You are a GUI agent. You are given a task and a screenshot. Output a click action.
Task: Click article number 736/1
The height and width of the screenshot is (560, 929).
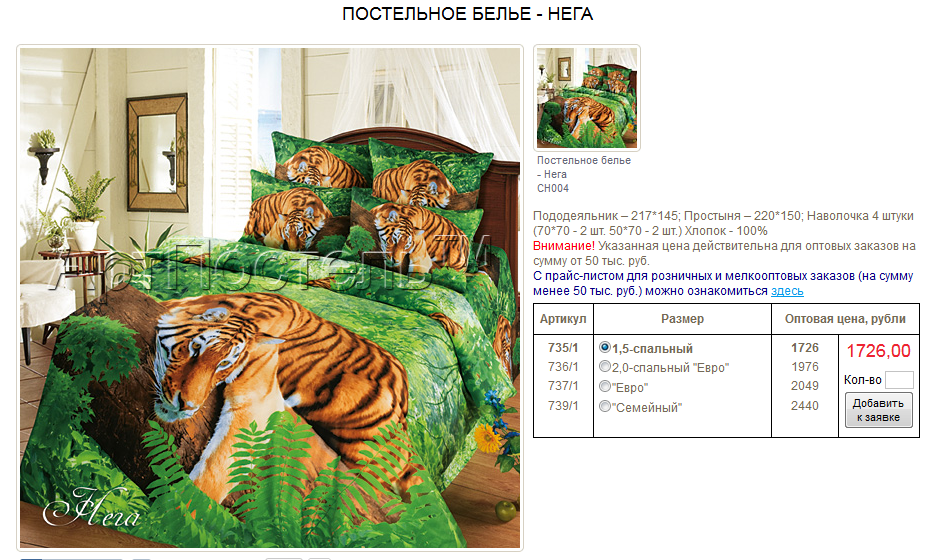563,367
